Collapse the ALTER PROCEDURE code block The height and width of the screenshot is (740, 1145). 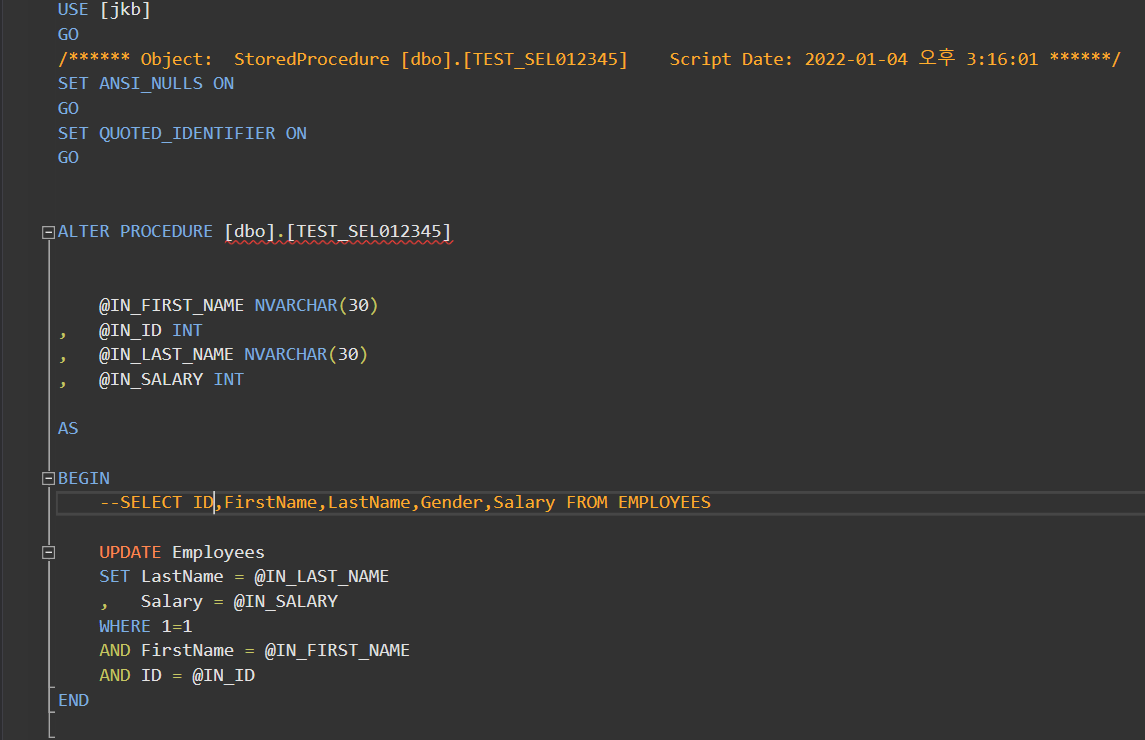click(48, 232)
